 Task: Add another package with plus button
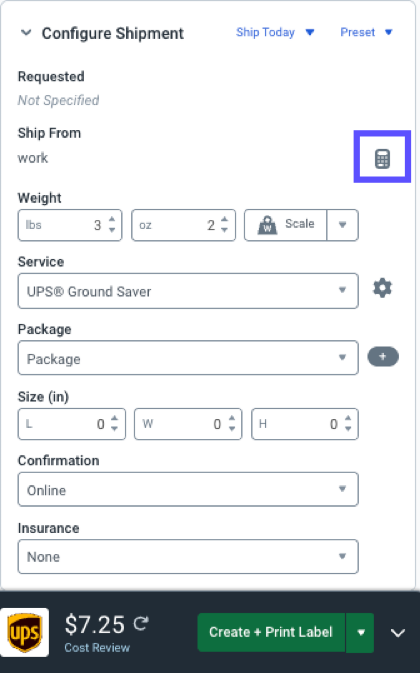tap(383, 357)
